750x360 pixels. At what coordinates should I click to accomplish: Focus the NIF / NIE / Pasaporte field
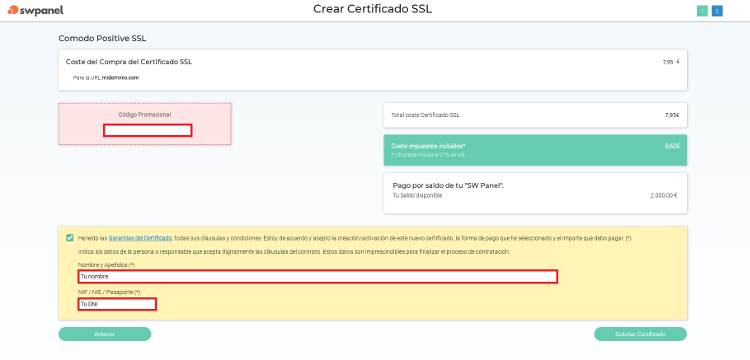[x=117, y=304]
